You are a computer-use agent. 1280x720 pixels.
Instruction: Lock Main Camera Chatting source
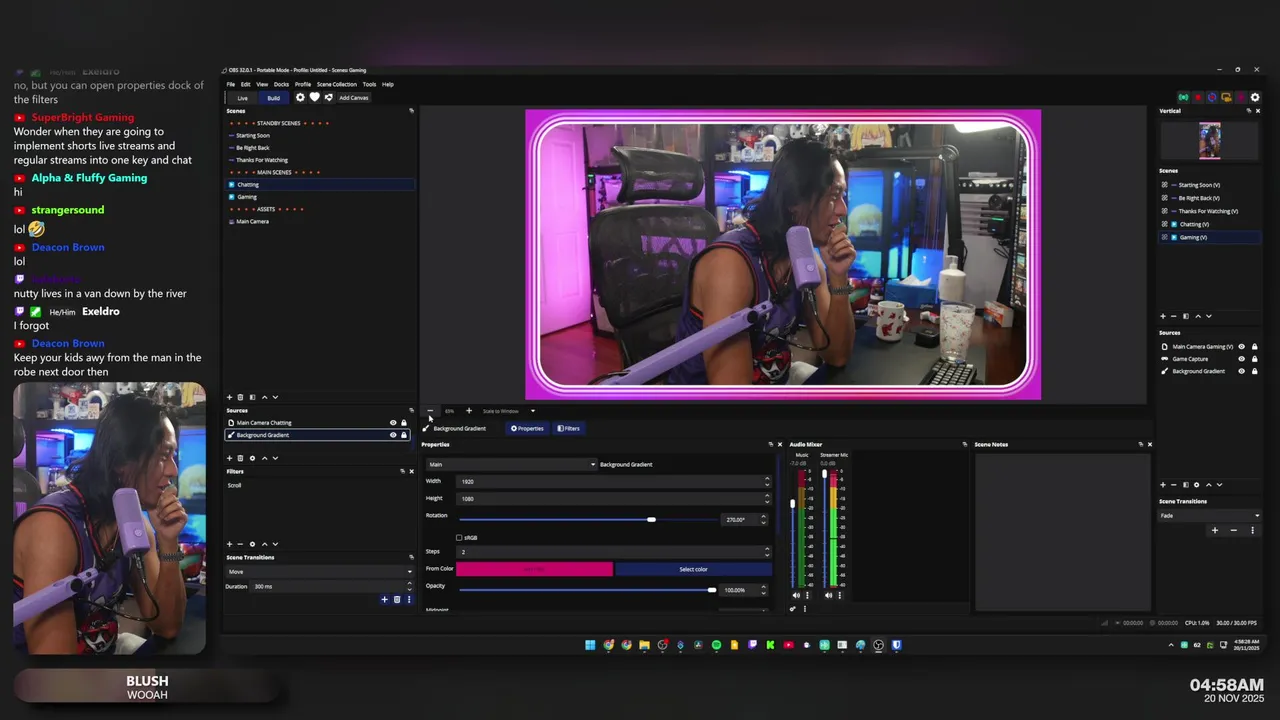tap(404, 423)
